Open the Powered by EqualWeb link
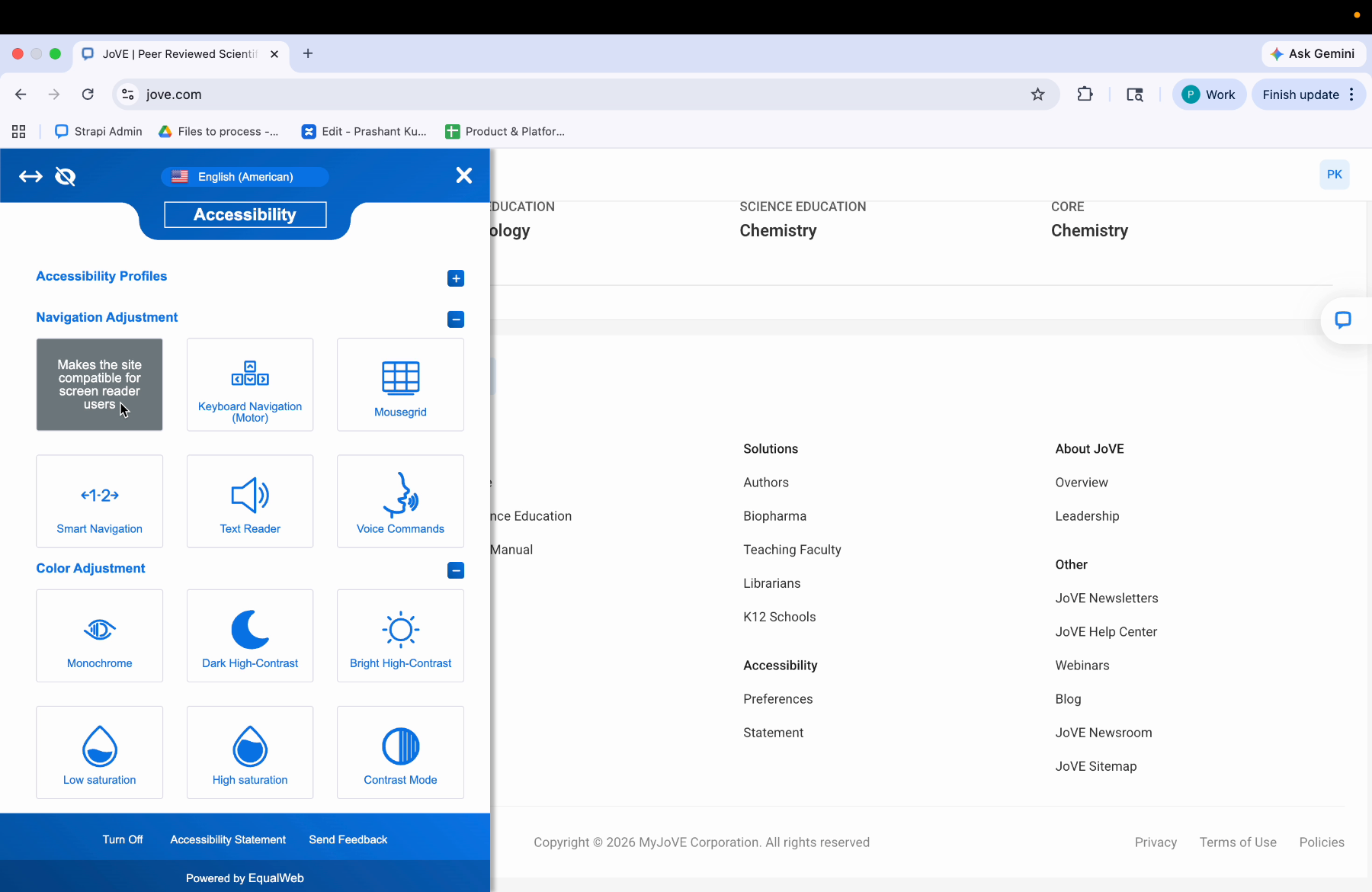Viewport: 1372px width, 892px height. [x=245, y=878]
